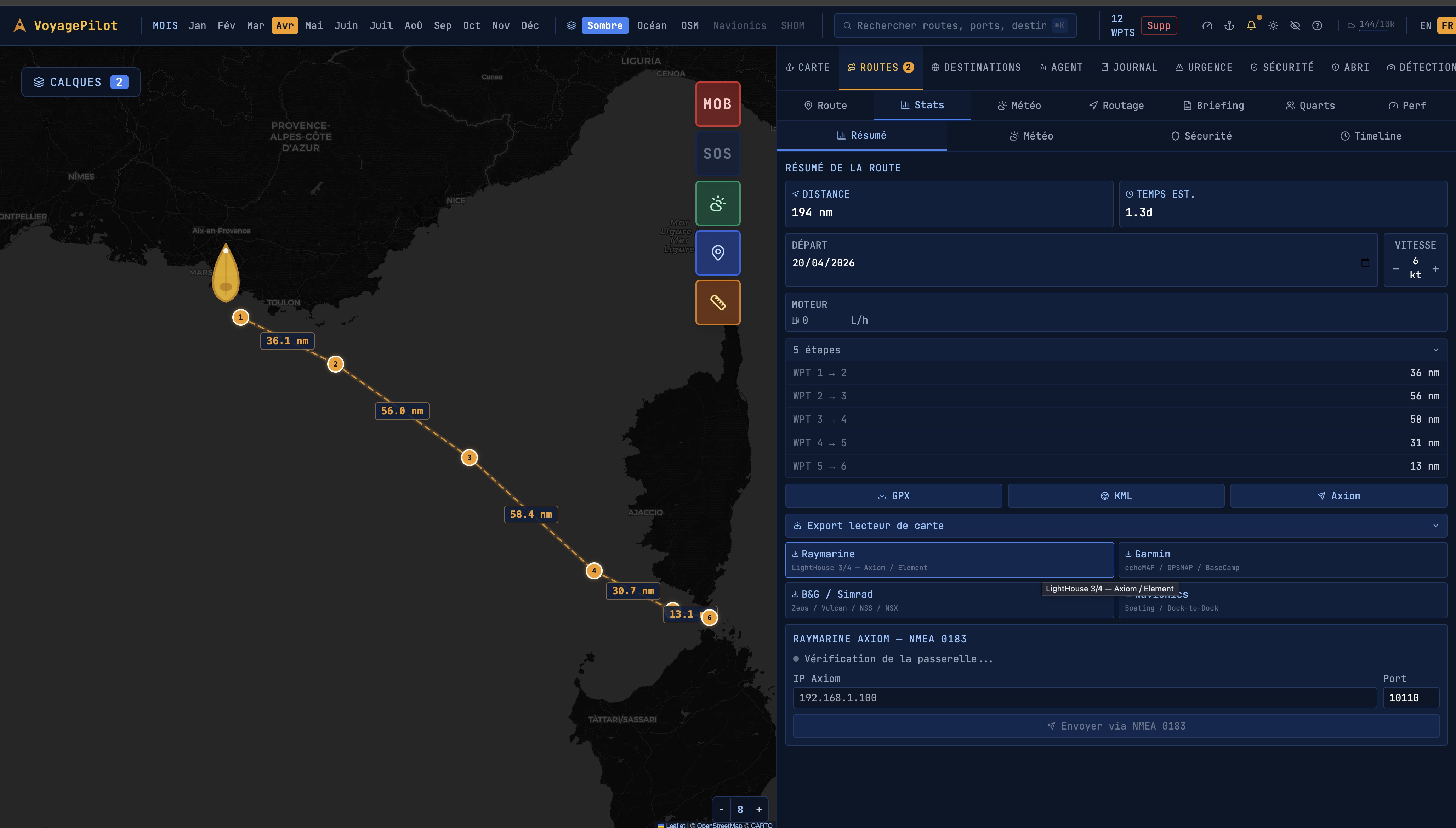Click the 58.4 nm leg label
The width and height of the screenshot is (1456, 828).
pyautogui.click(x=531, y=514)
